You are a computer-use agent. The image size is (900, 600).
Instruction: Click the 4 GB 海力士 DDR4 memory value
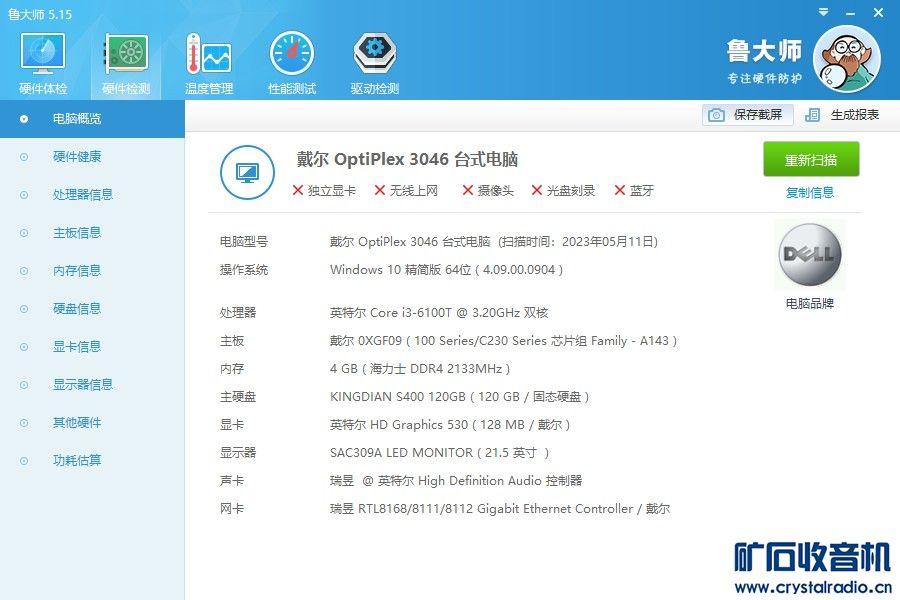(420, 369)
